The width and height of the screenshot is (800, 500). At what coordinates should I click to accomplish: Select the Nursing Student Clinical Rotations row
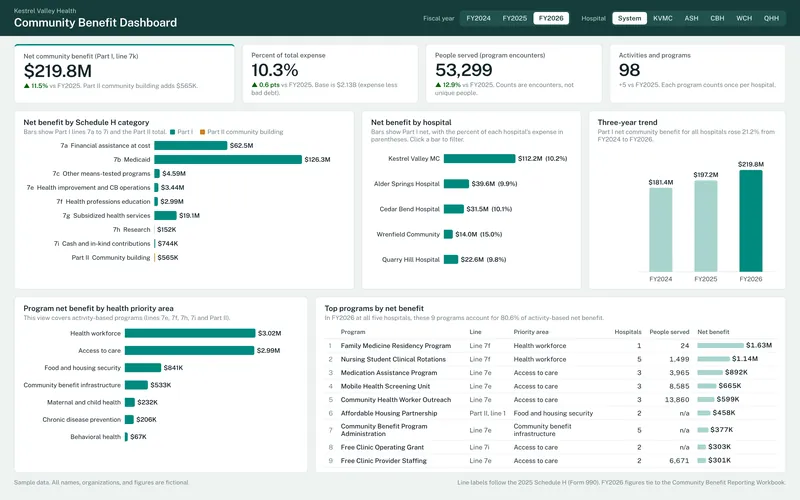point(550,359)
